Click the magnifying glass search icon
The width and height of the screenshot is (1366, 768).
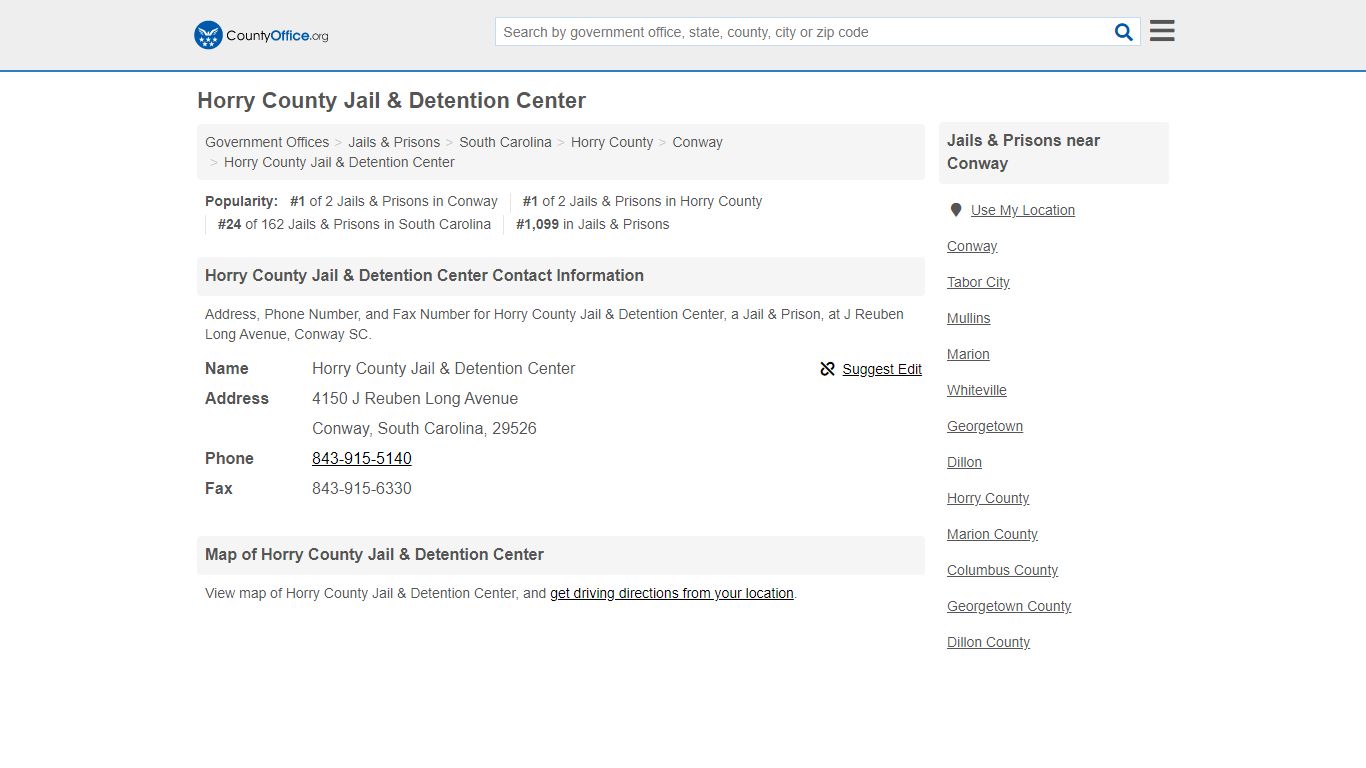pyautogui.click(x=1124, y=32)
